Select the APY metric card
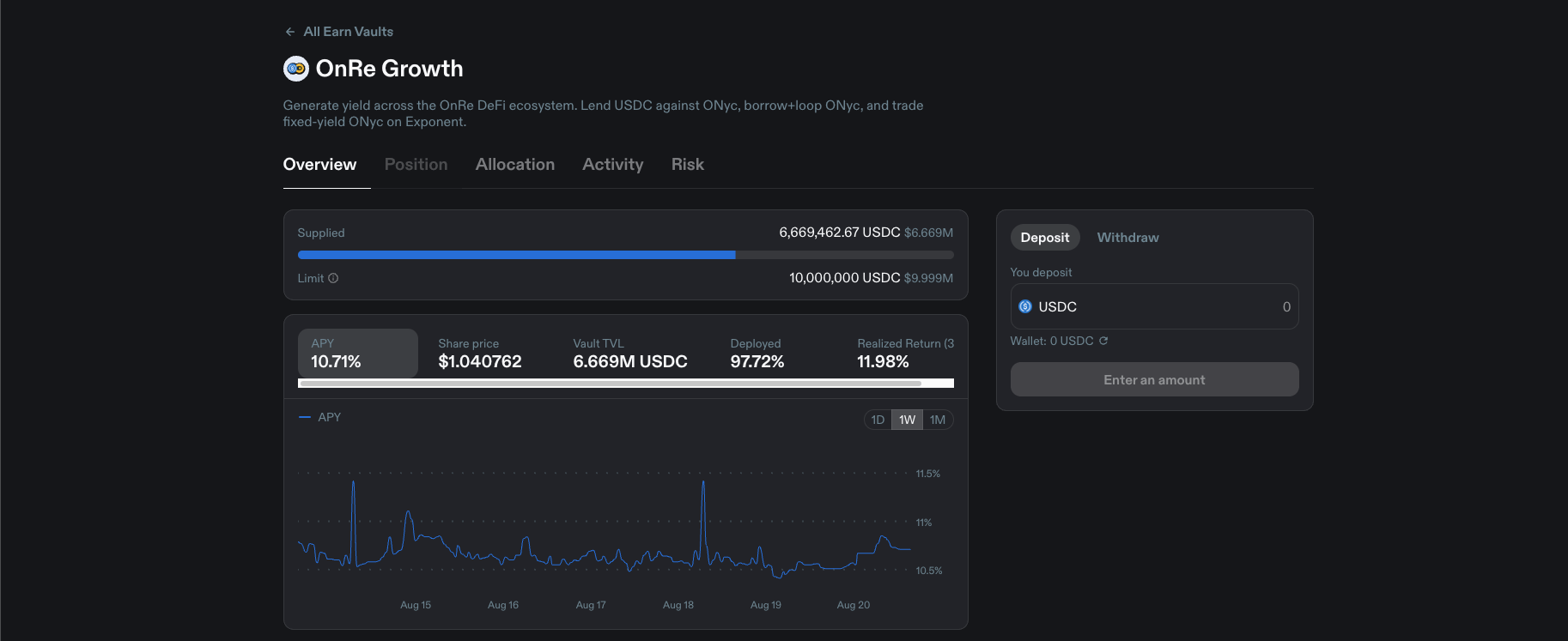1568x641 pixels. pyautogui.click(x=358, y=353)
